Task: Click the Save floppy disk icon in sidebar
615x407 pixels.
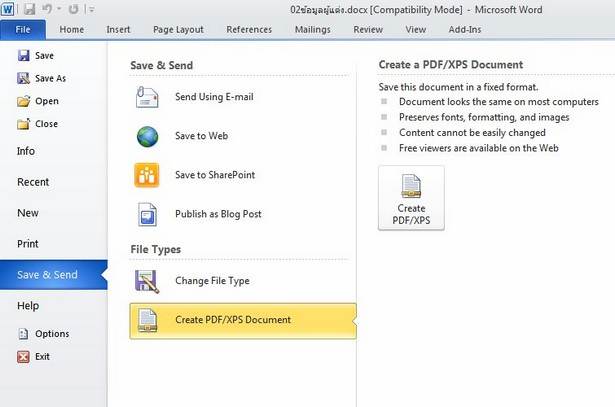Action: (x=24, y=55)
